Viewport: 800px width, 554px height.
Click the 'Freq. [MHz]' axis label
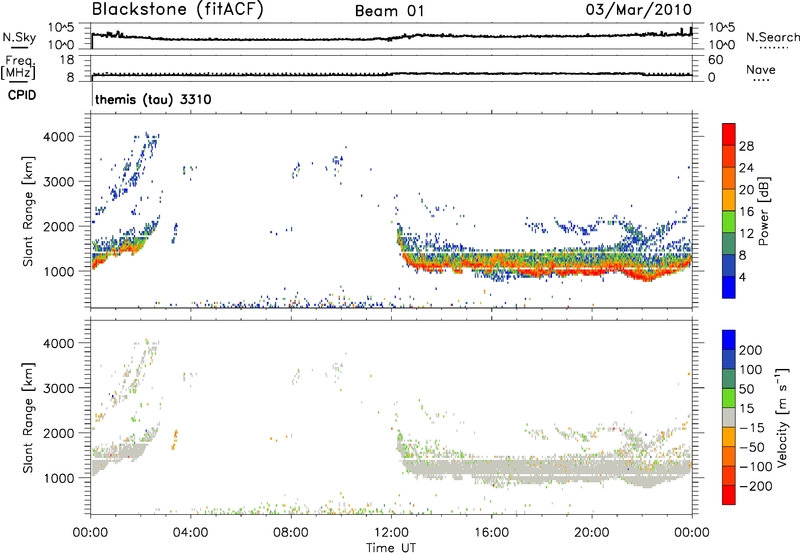click(18, 68)
